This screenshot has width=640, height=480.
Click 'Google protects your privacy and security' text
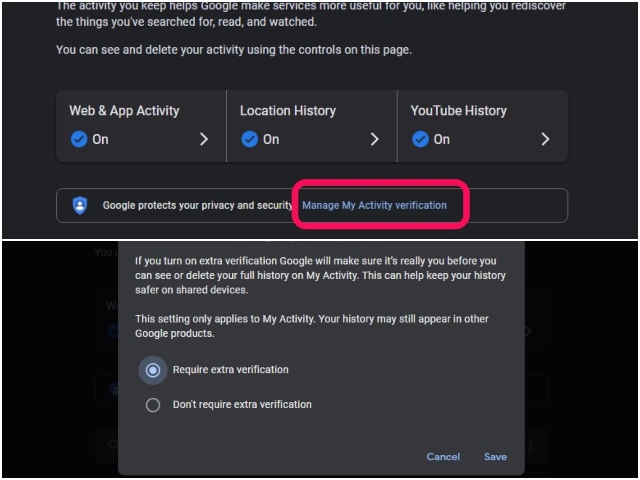click(x=198, y=205)
